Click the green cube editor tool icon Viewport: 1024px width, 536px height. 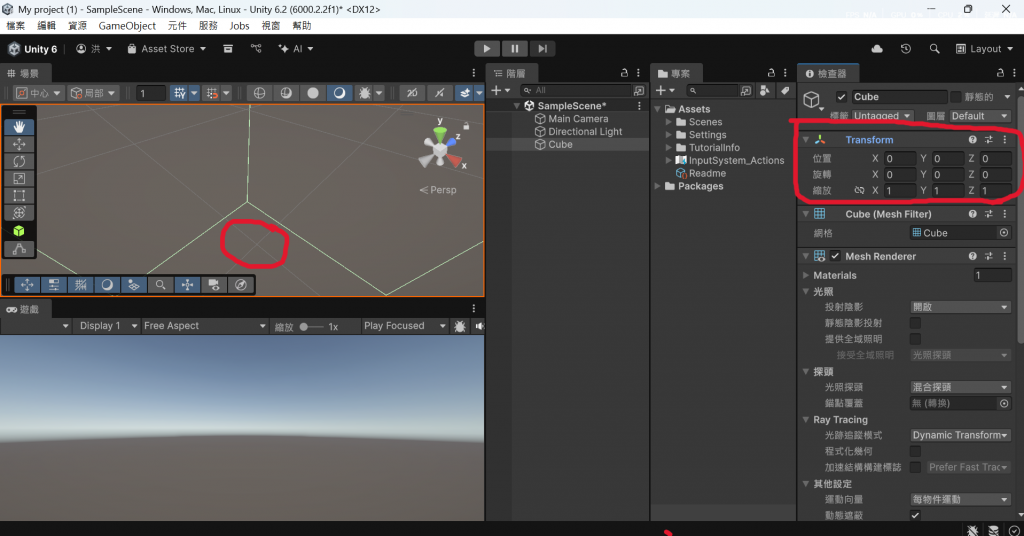(19, 230)
